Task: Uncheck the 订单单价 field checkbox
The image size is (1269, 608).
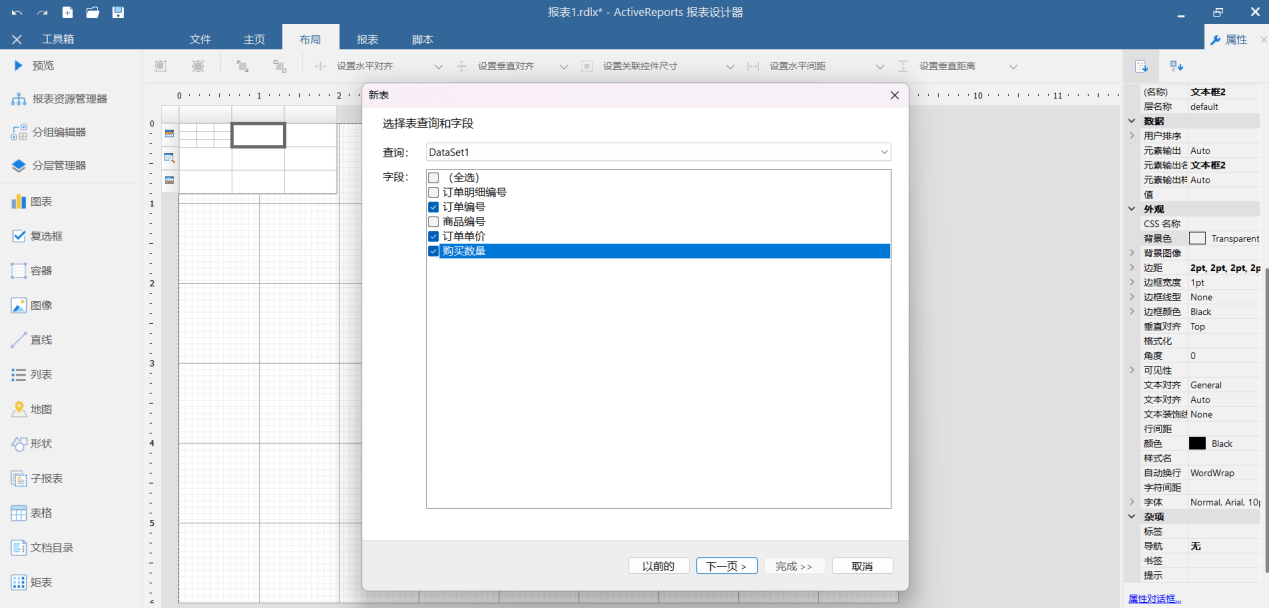Action: click(434, 237)
